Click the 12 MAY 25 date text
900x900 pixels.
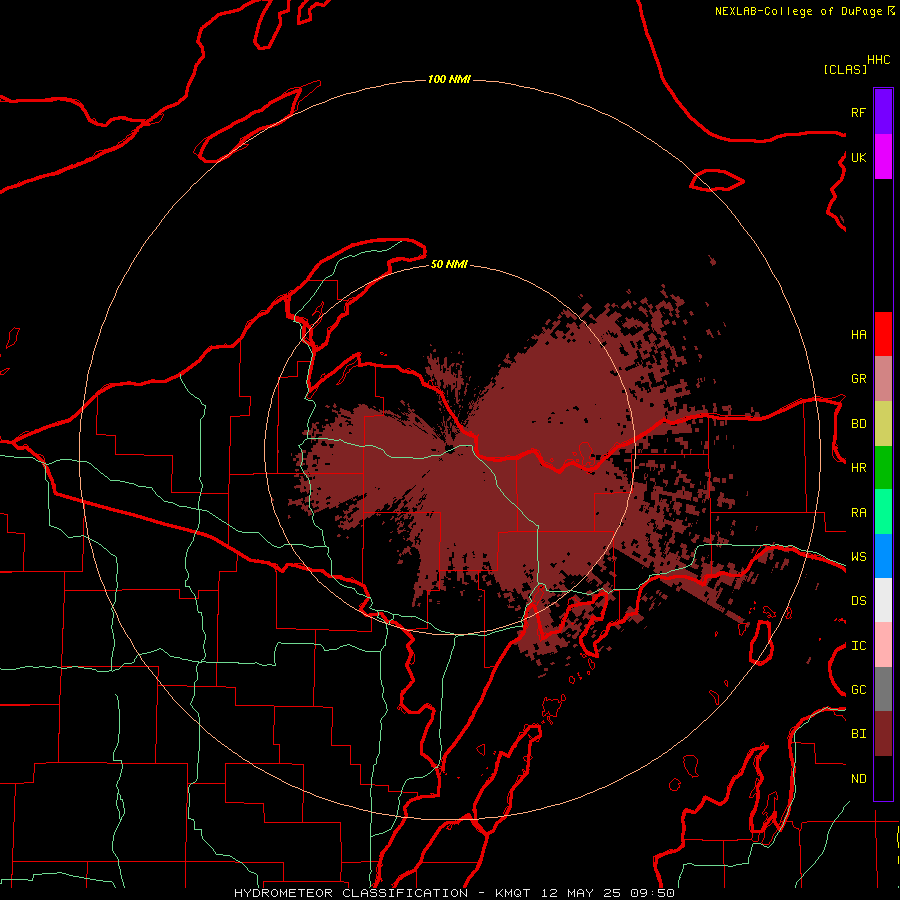click(581, 893)
